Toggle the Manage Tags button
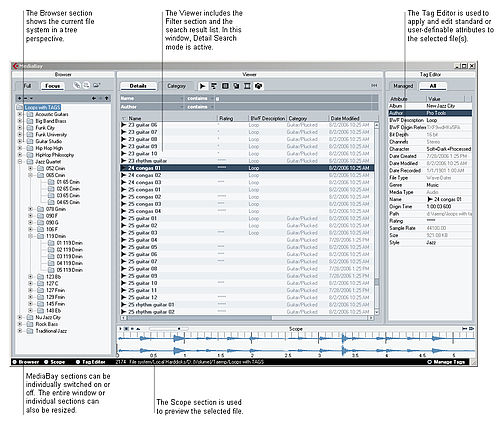 pos(446,362)
